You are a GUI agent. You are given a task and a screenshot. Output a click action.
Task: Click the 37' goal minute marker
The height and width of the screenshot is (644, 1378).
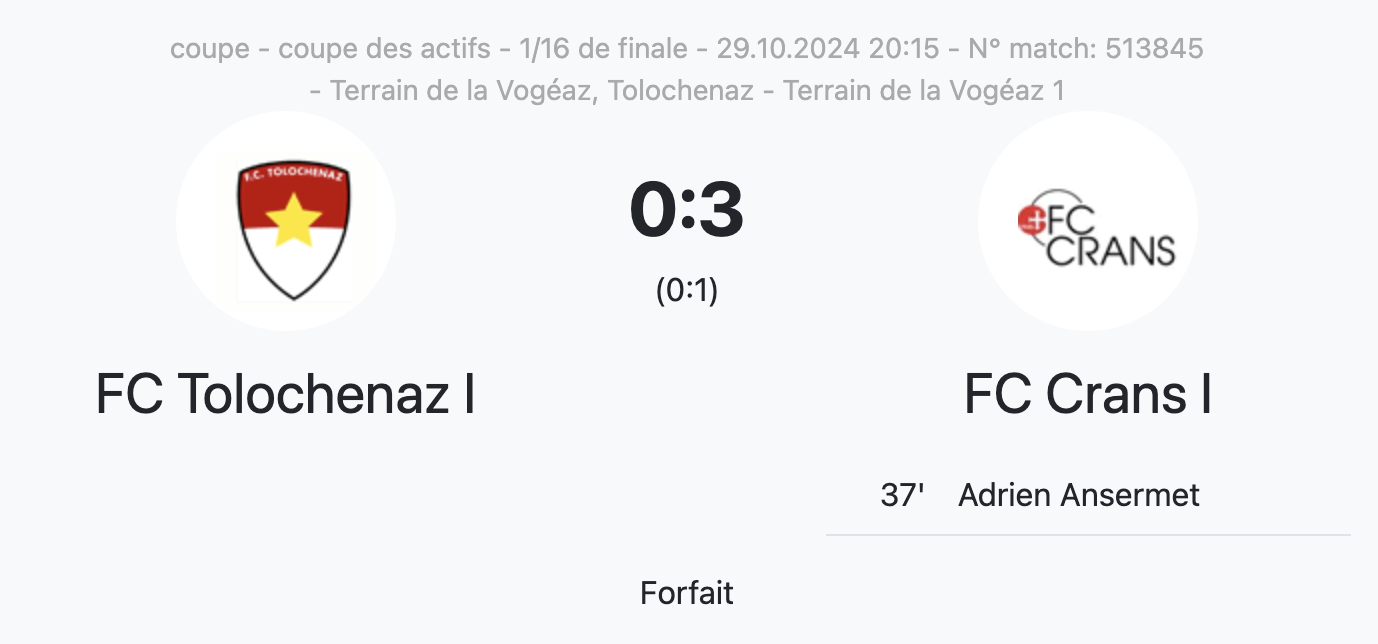coord(902,495)
